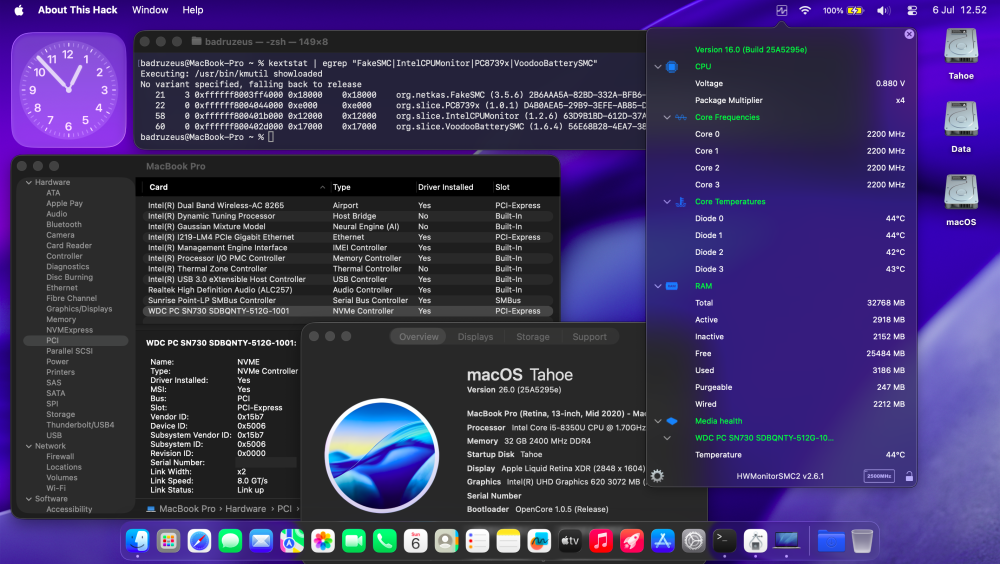Viewport: 1000px width, 564px height.
Task: Open the Window menu
Action: pos(150,10)
